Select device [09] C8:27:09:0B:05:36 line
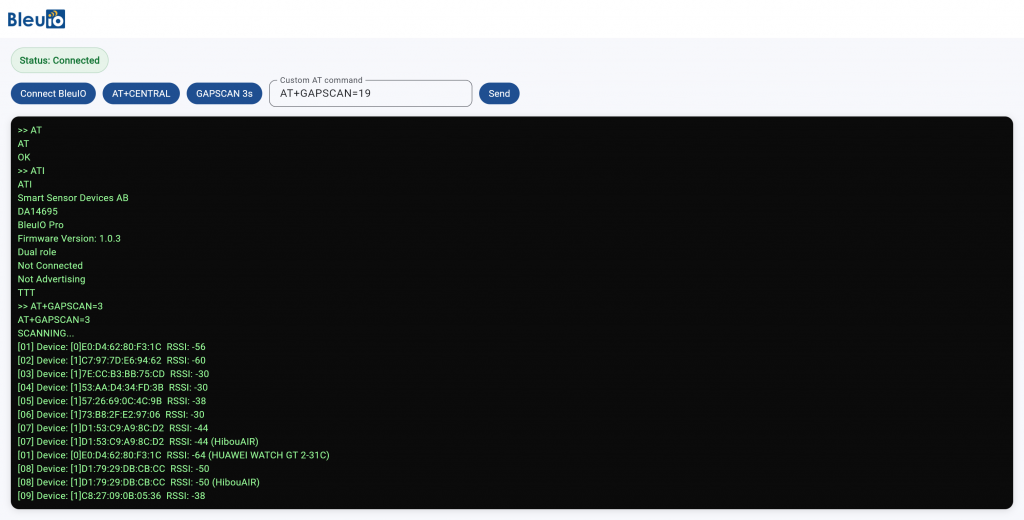Viewport: 1024px width, 520px height. click(x=112, y=496)
